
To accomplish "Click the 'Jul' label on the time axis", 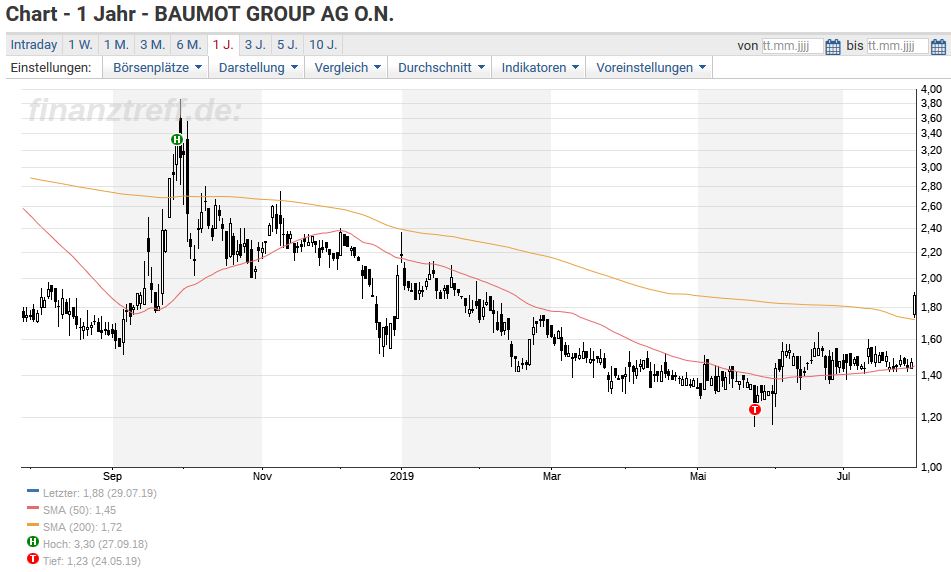I will click(843, 476).
